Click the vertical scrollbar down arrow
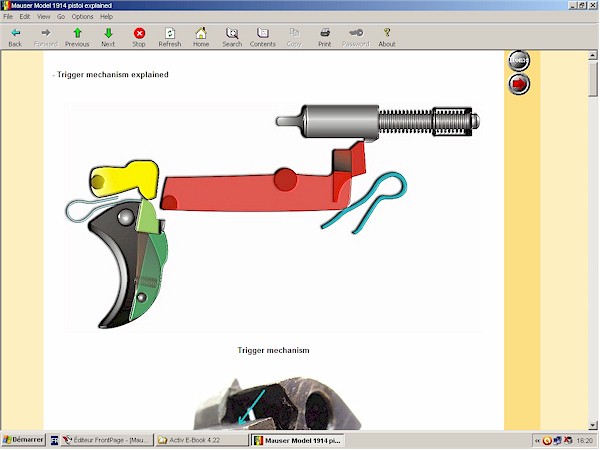Viewport: 600px width, 450px height. [593, 425]
